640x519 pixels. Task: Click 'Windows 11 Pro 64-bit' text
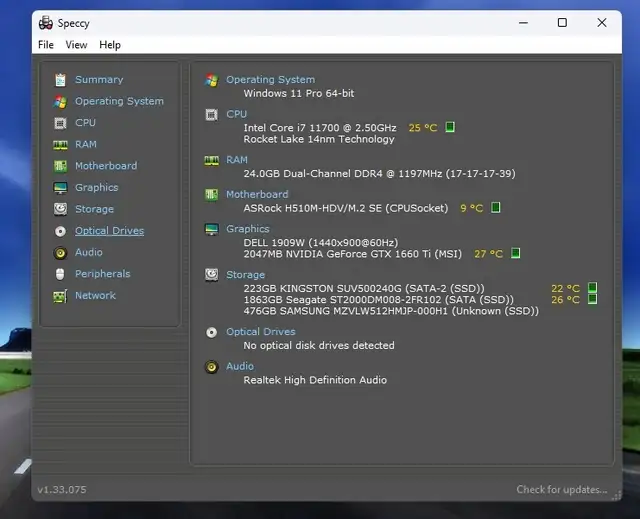tap(299, 93)
